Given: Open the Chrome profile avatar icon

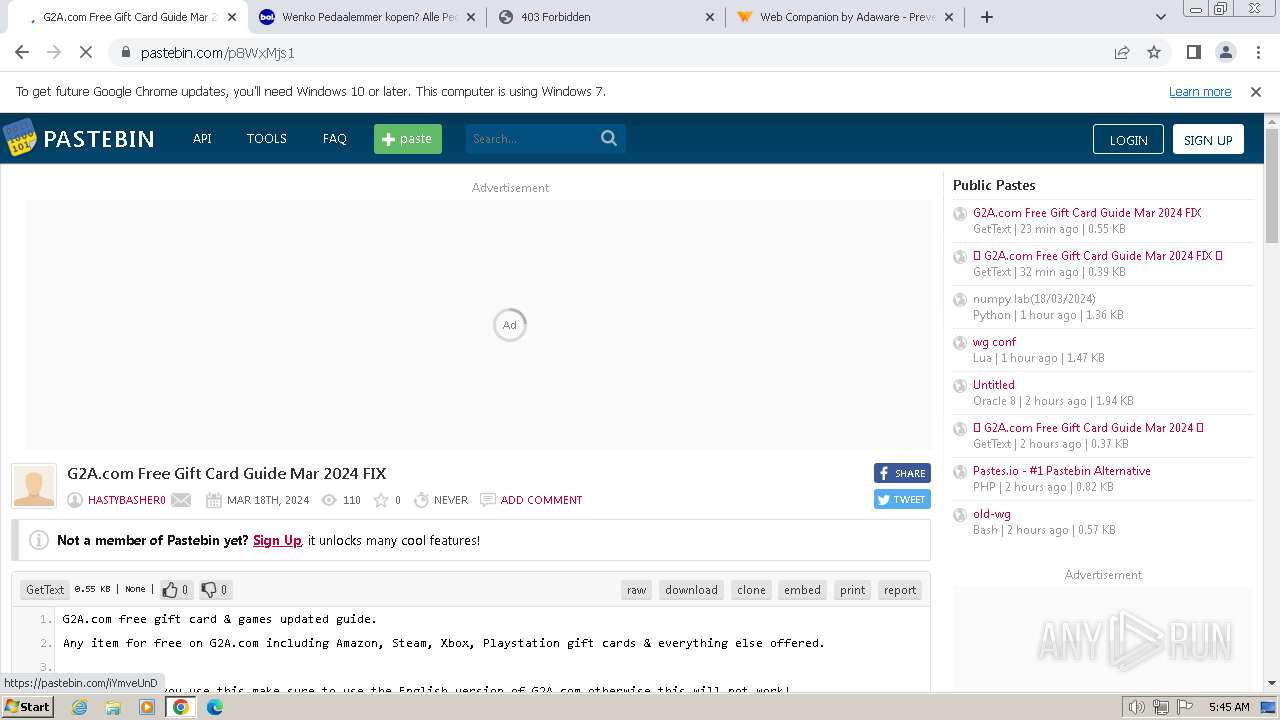Looking at the screenshot, I should pyautogui.click(x=1225, y=52).
